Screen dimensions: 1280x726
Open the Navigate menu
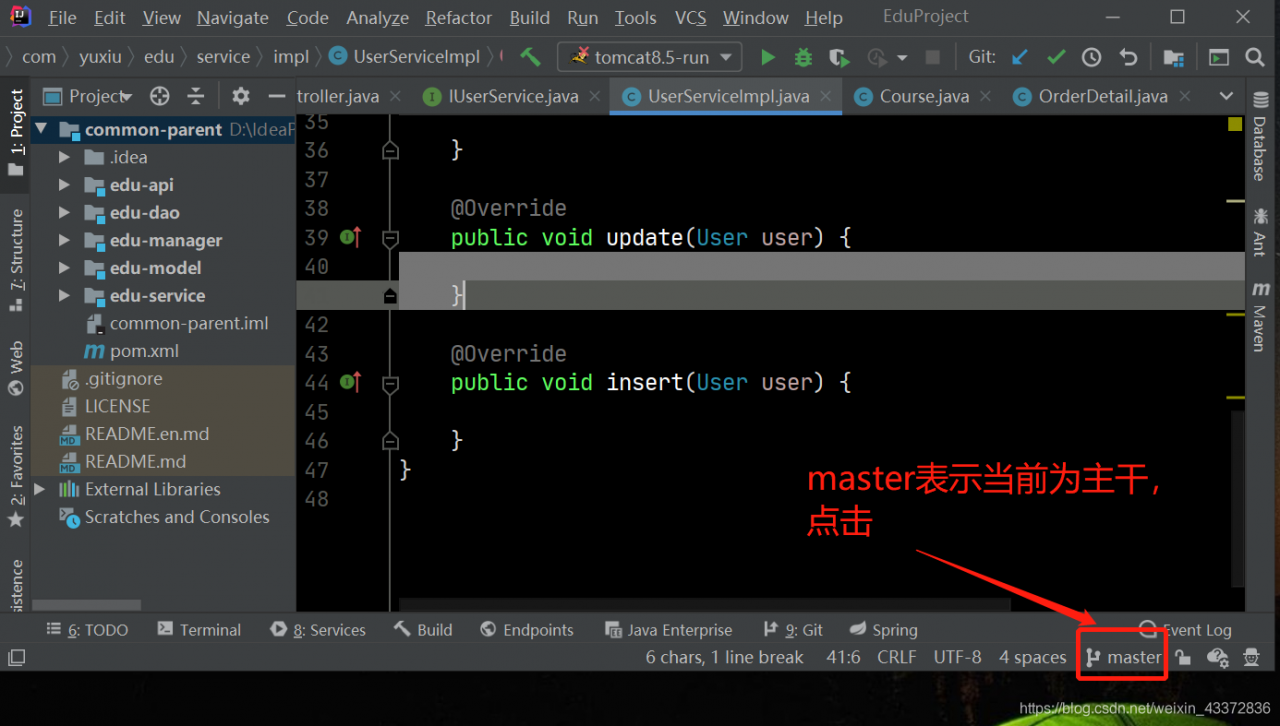[232, 18]
